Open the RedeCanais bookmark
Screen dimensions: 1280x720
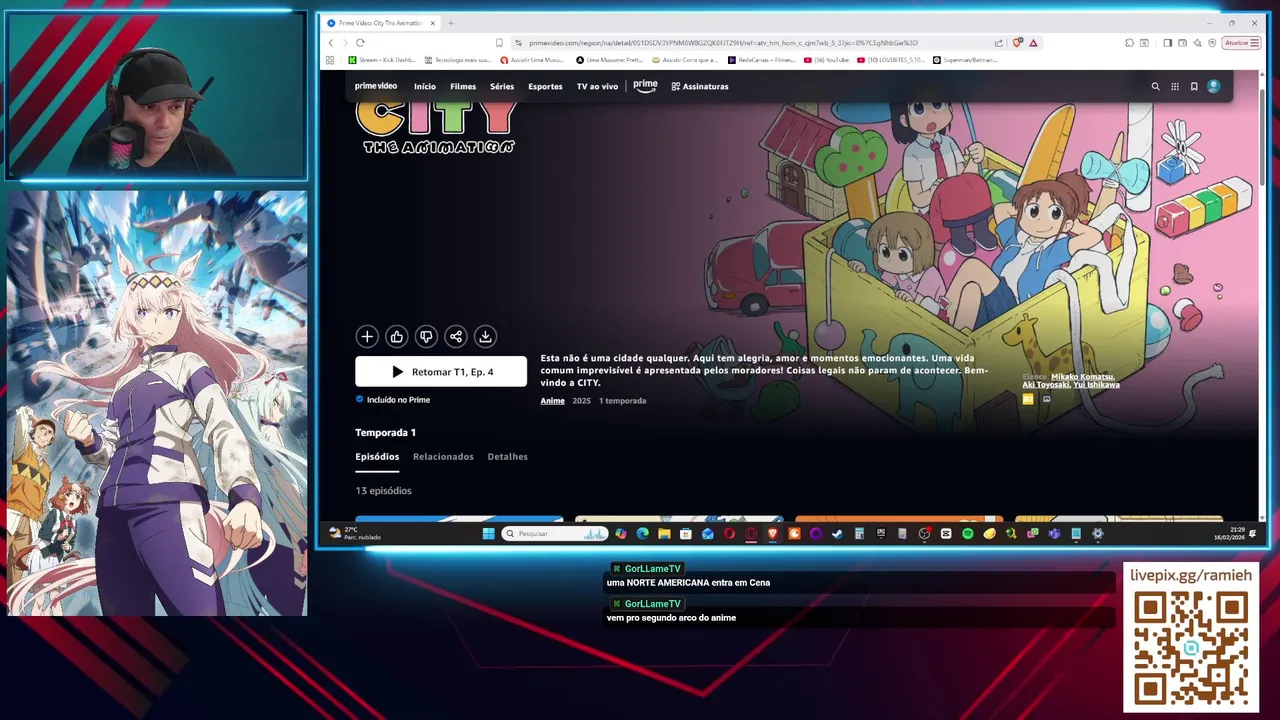click(x=762, y=60)
